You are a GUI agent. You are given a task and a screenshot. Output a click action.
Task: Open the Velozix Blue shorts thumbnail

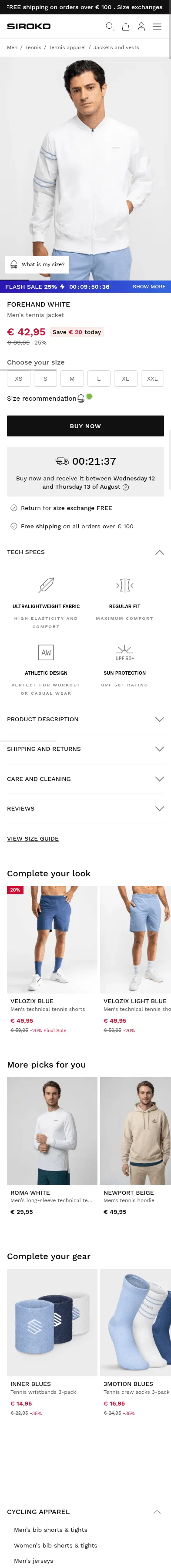point(52,939)
